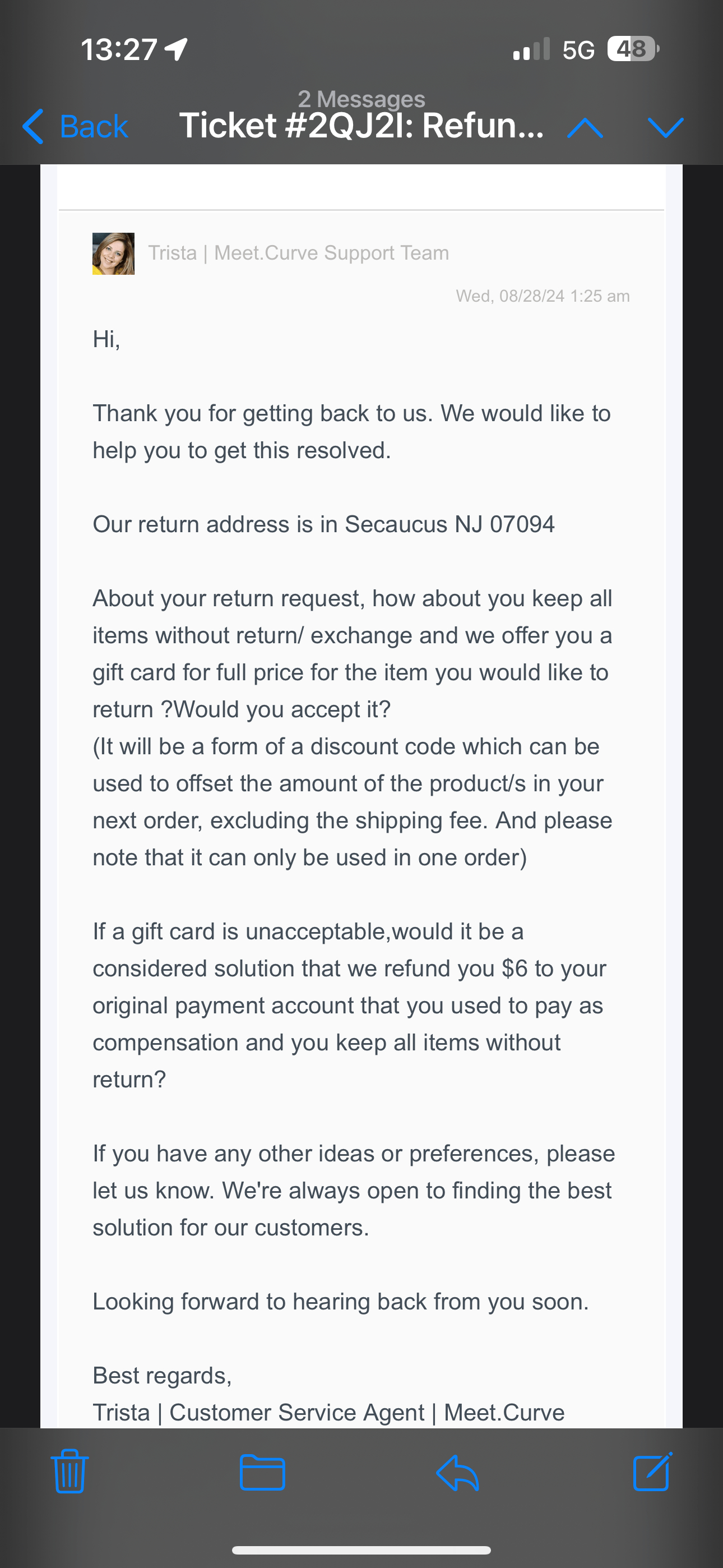The image size is (723, 1568).
Task: Tap Trista's profile photo thumbnail
Action: click(x=113, y=253)
